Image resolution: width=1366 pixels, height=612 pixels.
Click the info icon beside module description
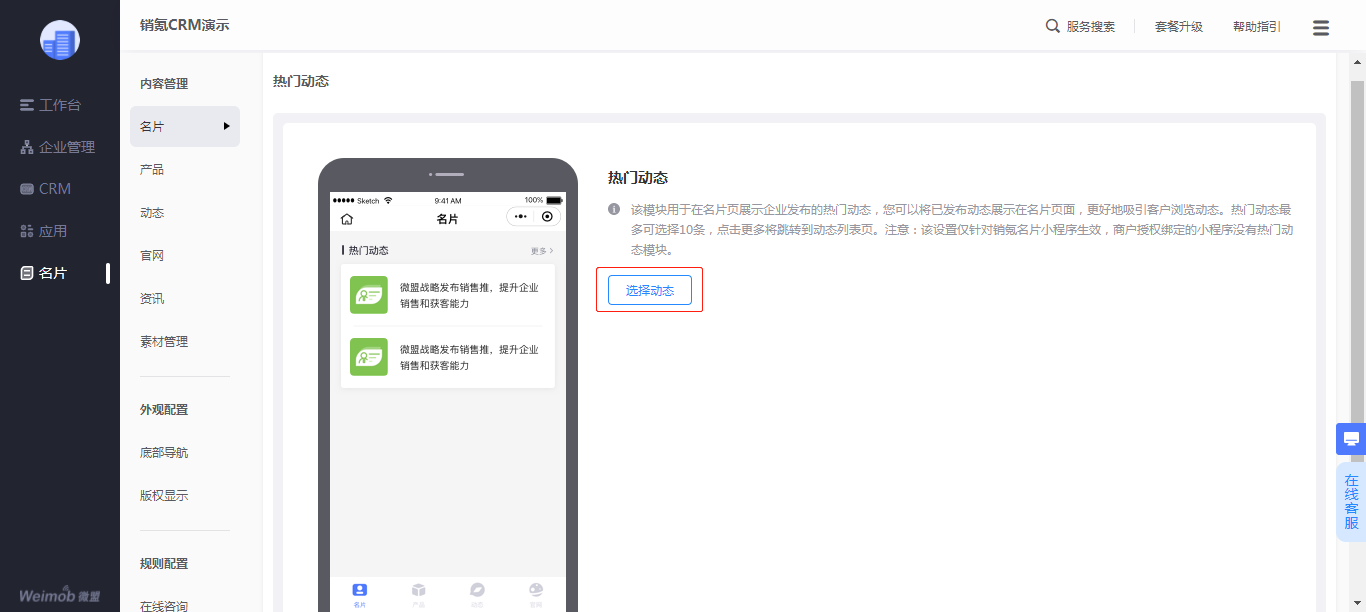coord(614,210)
